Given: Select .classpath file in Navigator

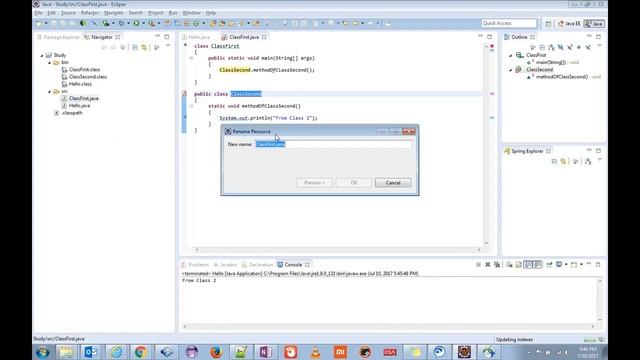Looking at the screenshot, I should 72,113.
